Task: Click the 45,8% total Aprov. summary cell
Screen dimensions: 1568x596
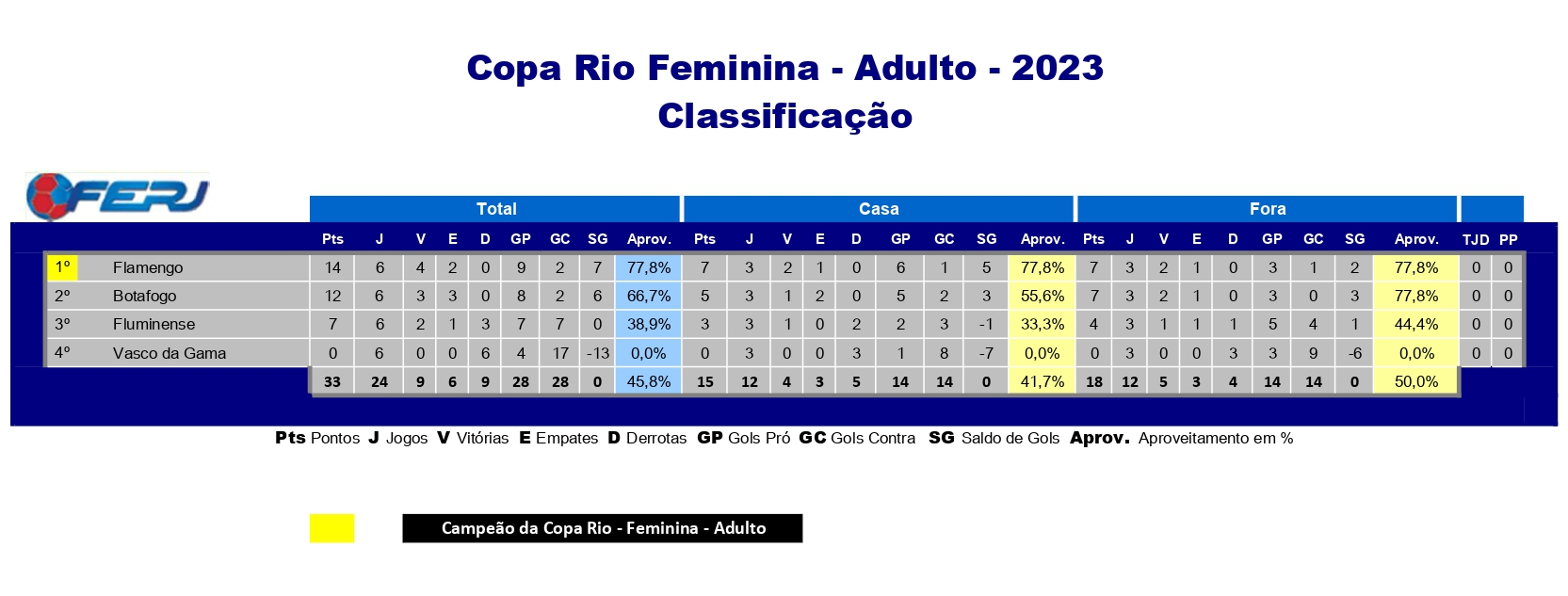Action: click(x=648, y=381)
